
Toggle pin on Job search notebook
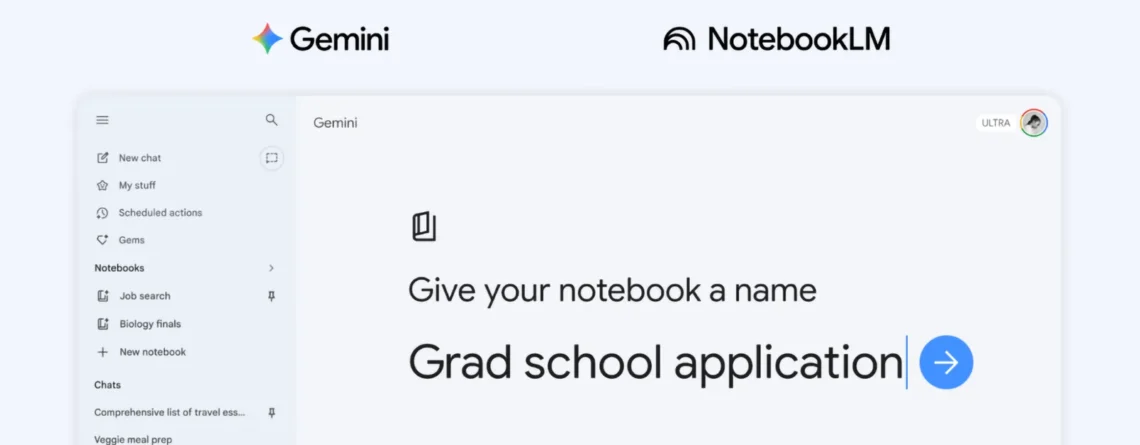point(271,296)
